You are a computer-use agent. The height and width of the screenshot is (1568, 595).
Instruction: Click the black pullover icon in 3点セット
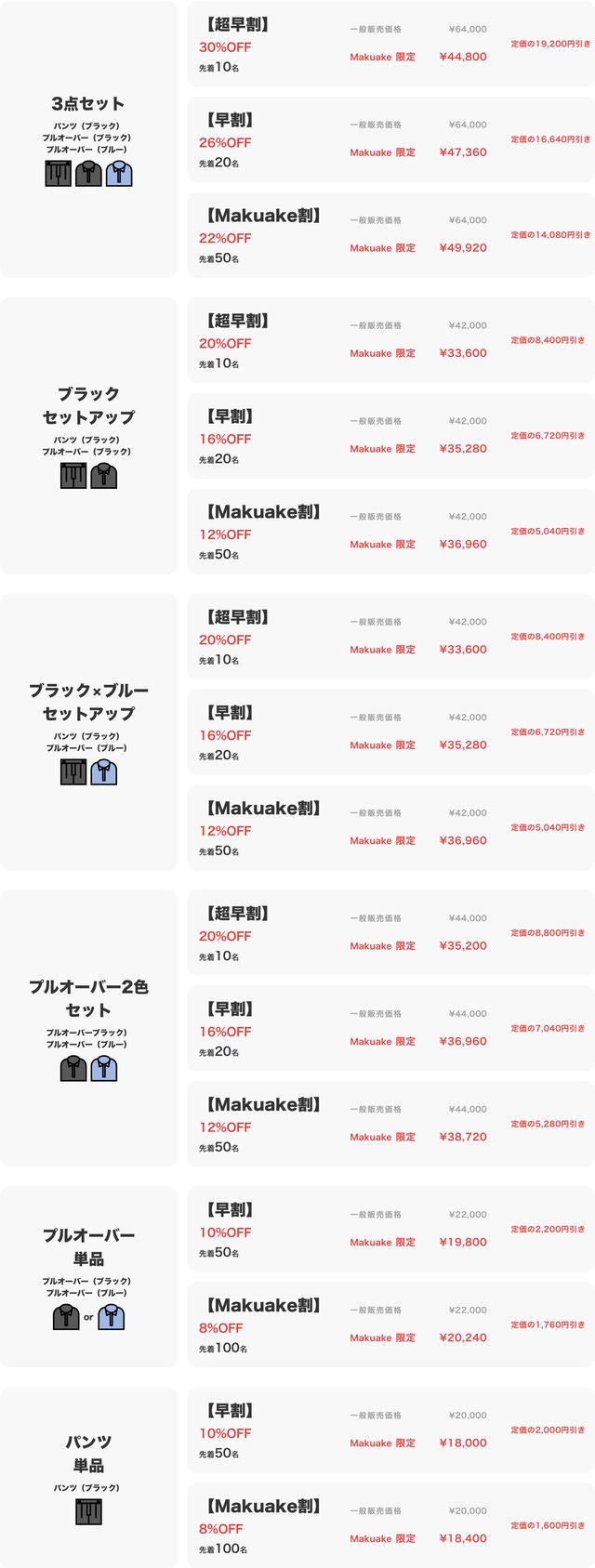coord(88,173)
